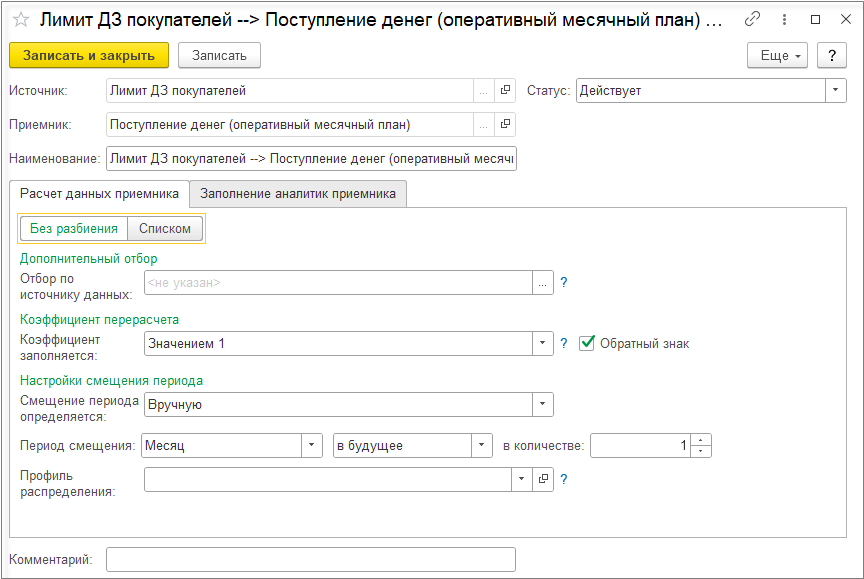Open the Расчет данных приемника tab
This screenshot has width=864, height=579.
[99, 193]
